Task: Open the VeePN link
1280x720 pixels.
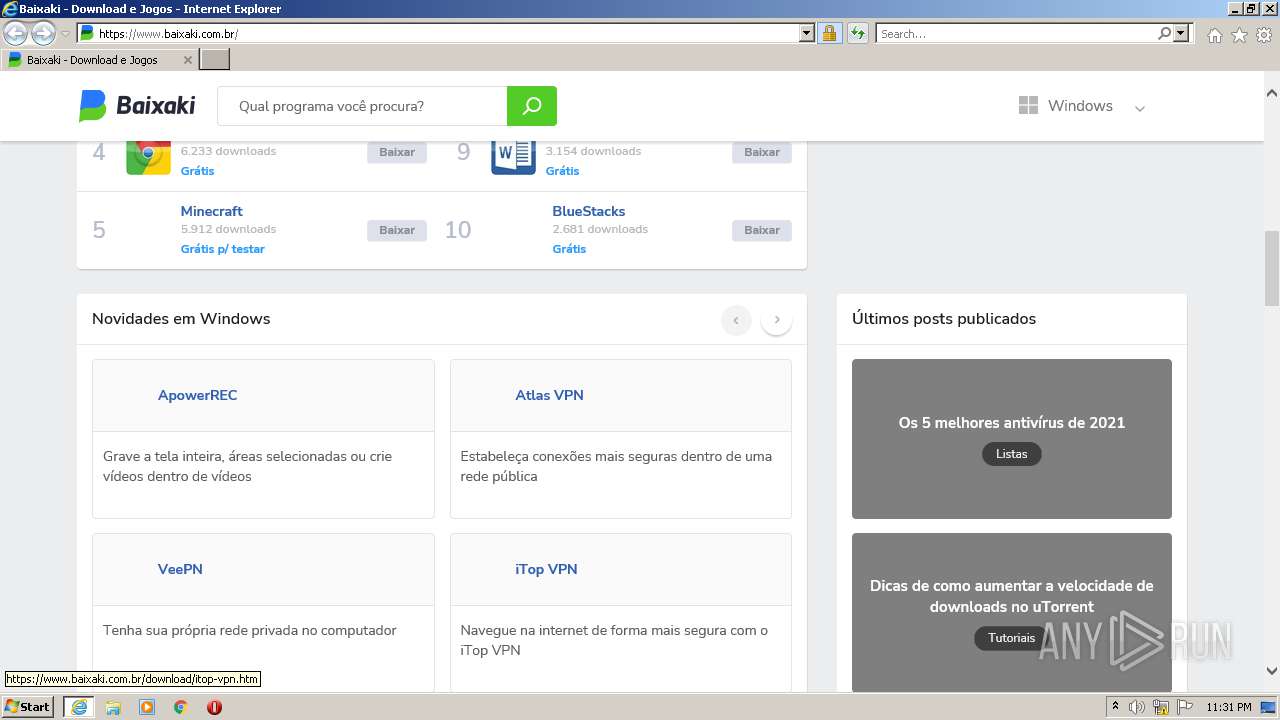Action: coord(180,569)
